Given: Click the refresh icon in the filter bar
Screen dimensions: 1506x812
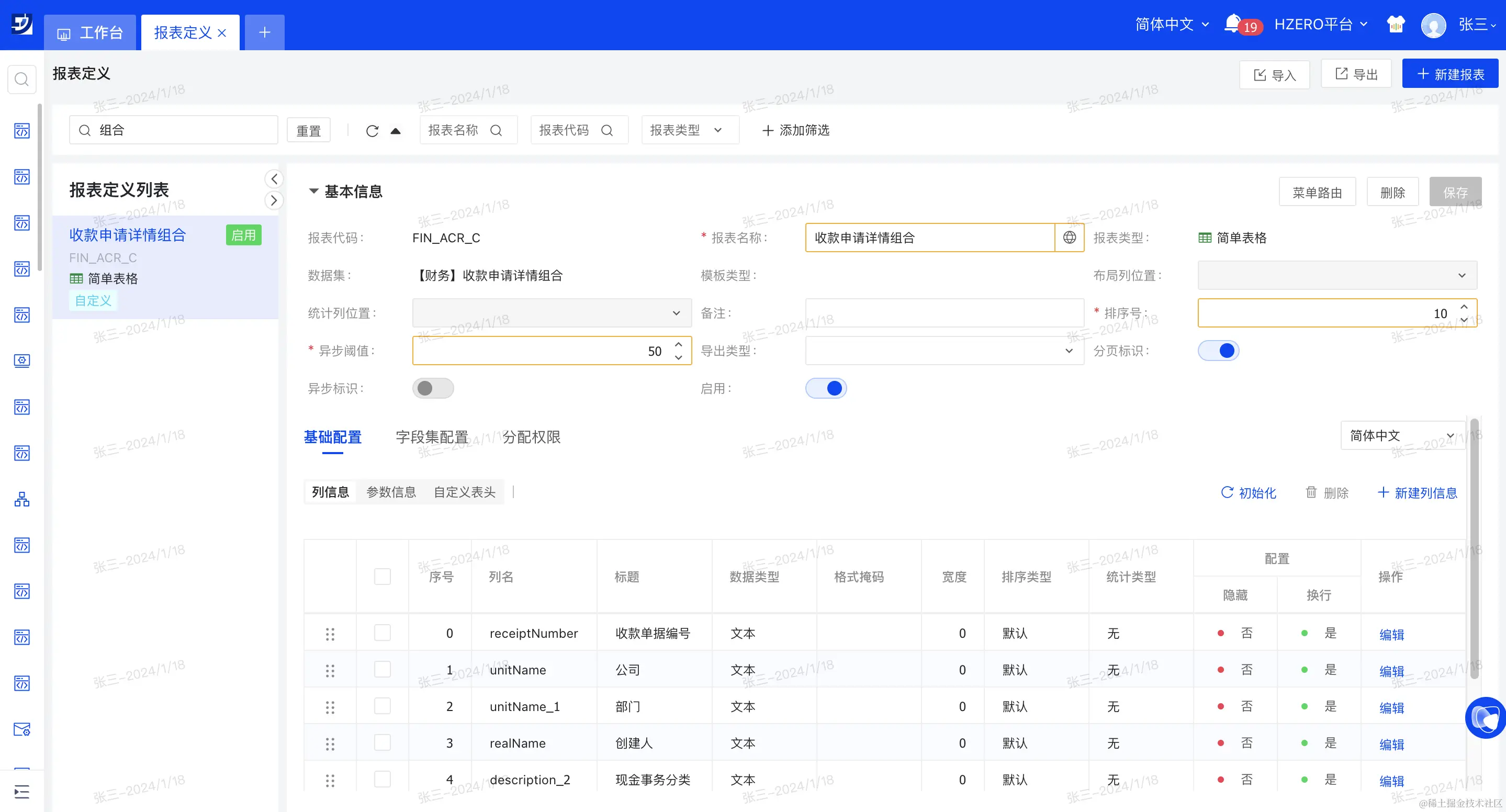Looking at the screenshot, I should tap(373, 130).
